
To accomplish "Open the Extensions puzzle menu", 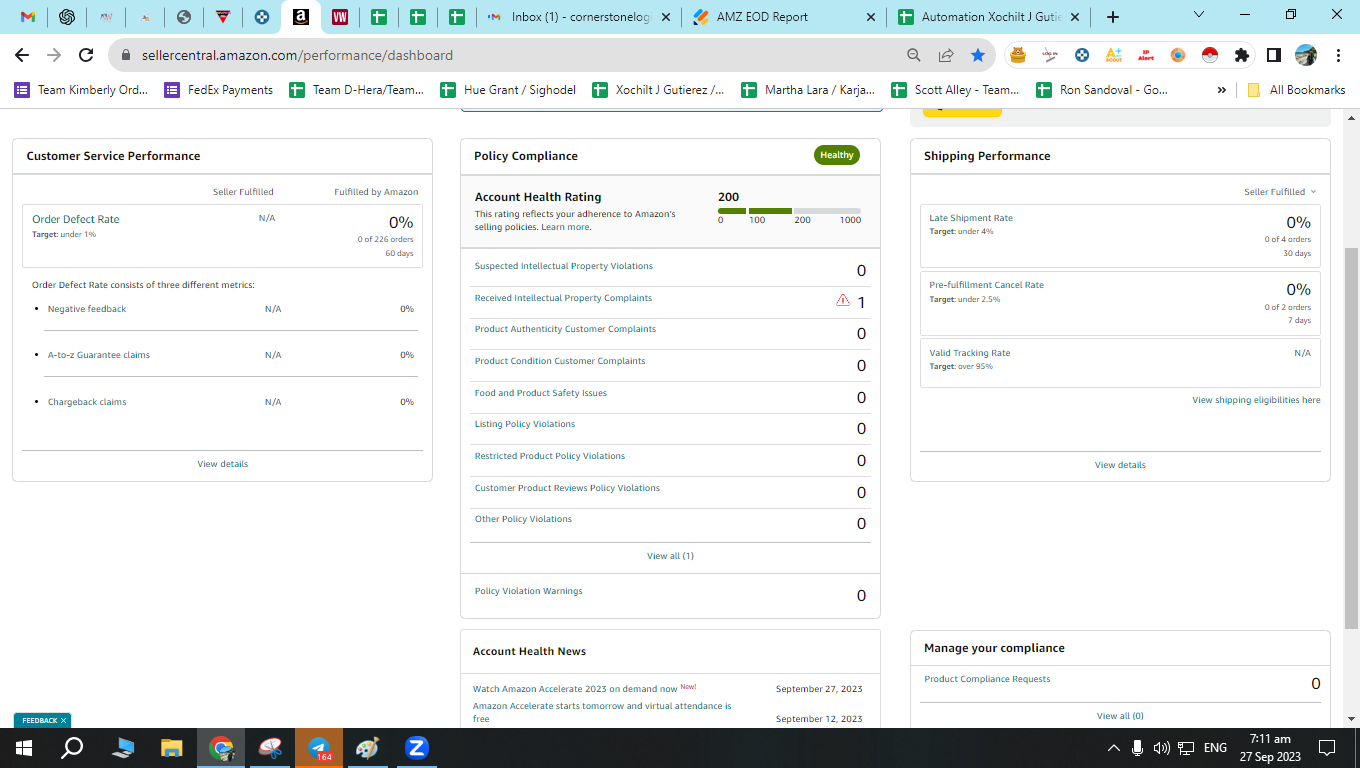I will pyautogui.click(x=1242, y=55).
